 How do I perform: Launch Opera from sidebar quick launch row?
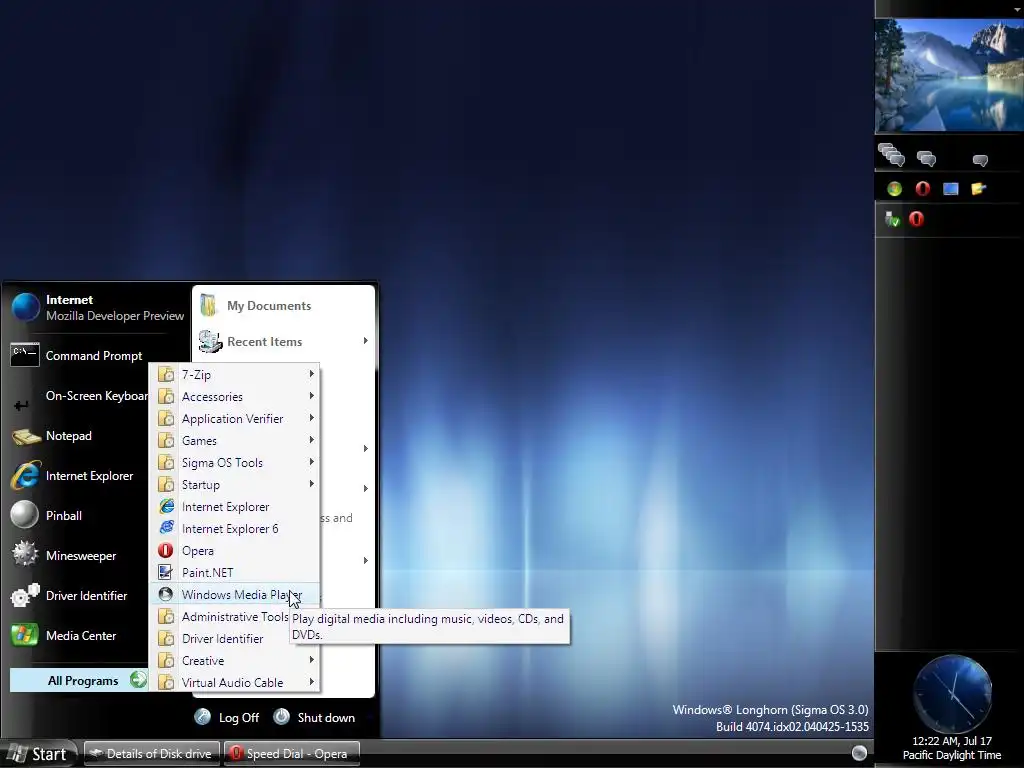point(922,189)
